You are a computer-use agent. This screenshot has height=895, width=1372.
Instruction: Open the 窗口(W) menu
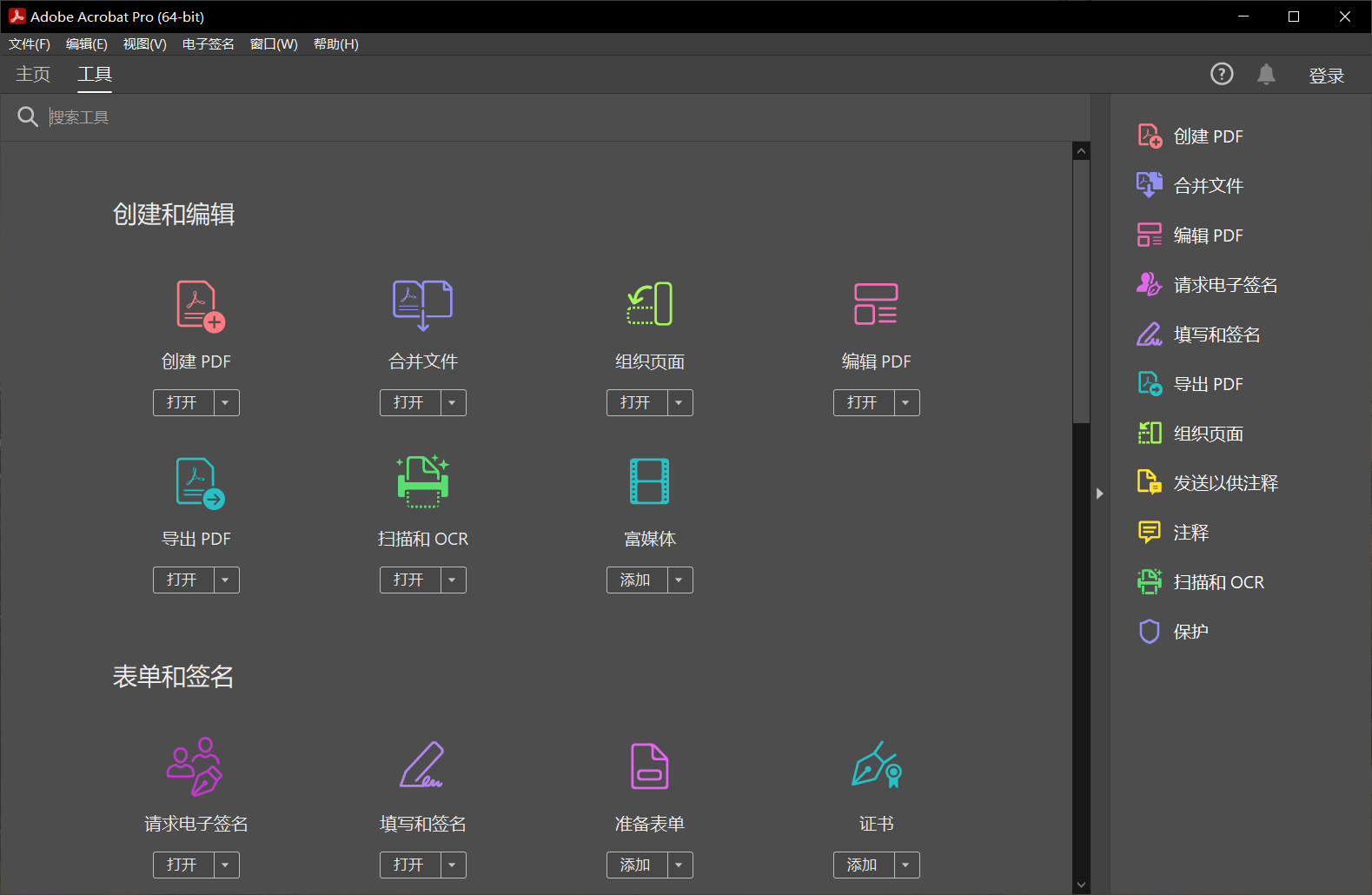pos(274,44)
